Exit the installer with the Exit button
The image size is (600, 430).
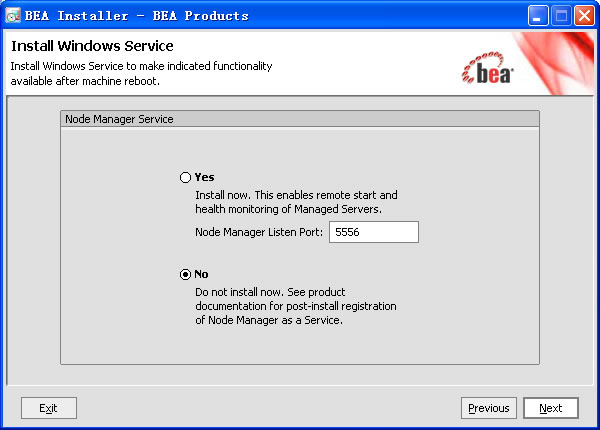(49, 408)
